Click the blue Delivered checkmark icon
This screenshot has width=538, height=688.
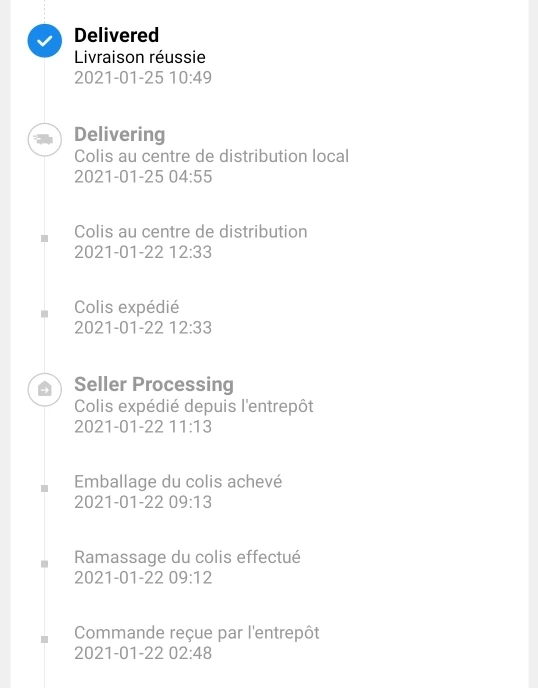pos(44,41)
